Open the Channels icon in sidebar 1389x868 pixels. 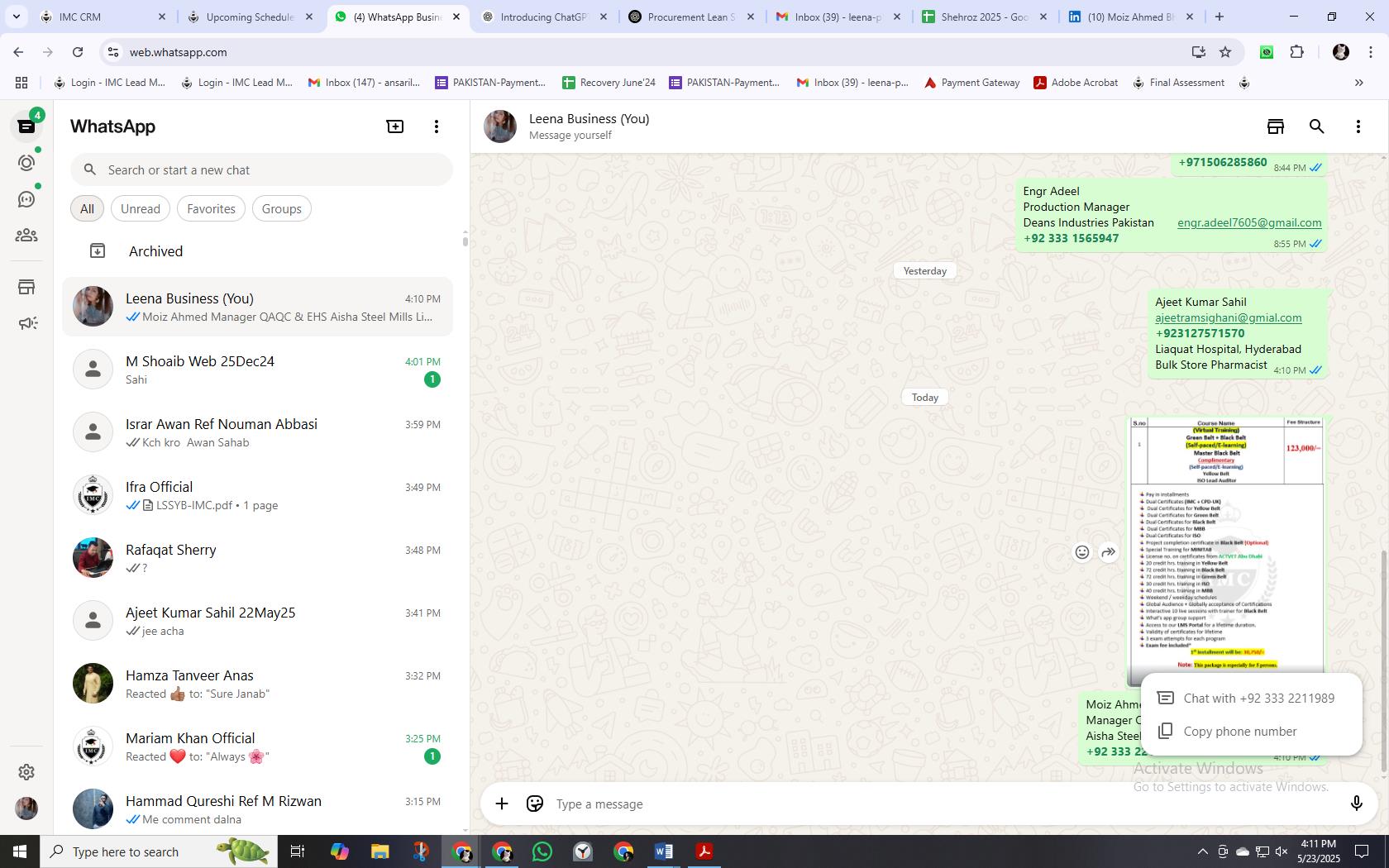(x=26, y=199)
